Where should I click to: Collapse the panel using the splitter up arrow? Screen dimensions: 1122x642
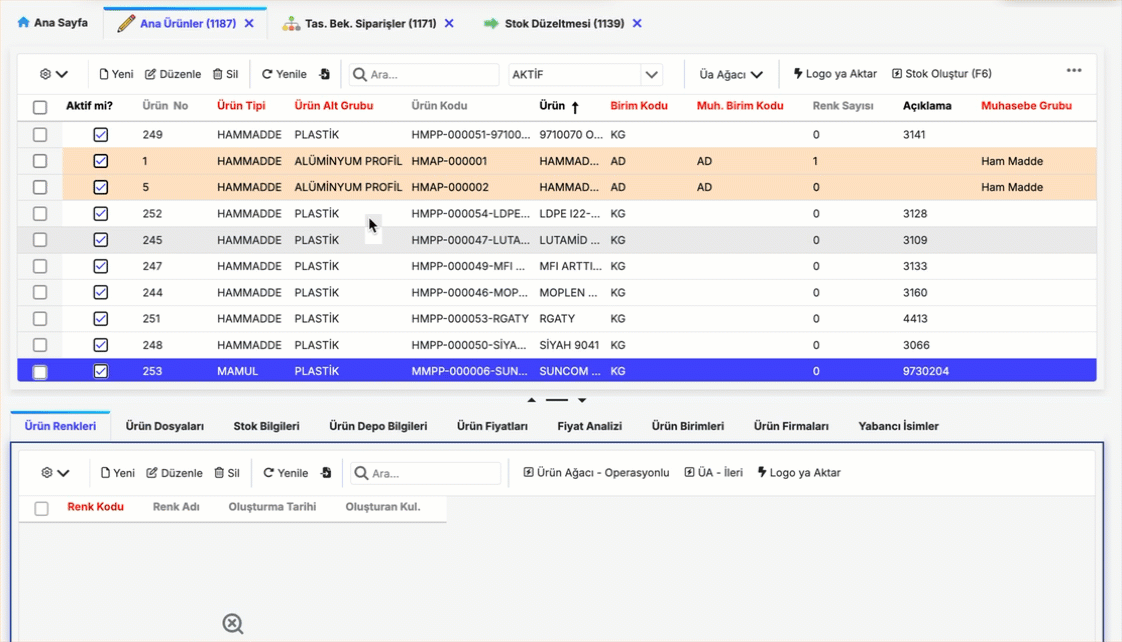pos(532,400)
